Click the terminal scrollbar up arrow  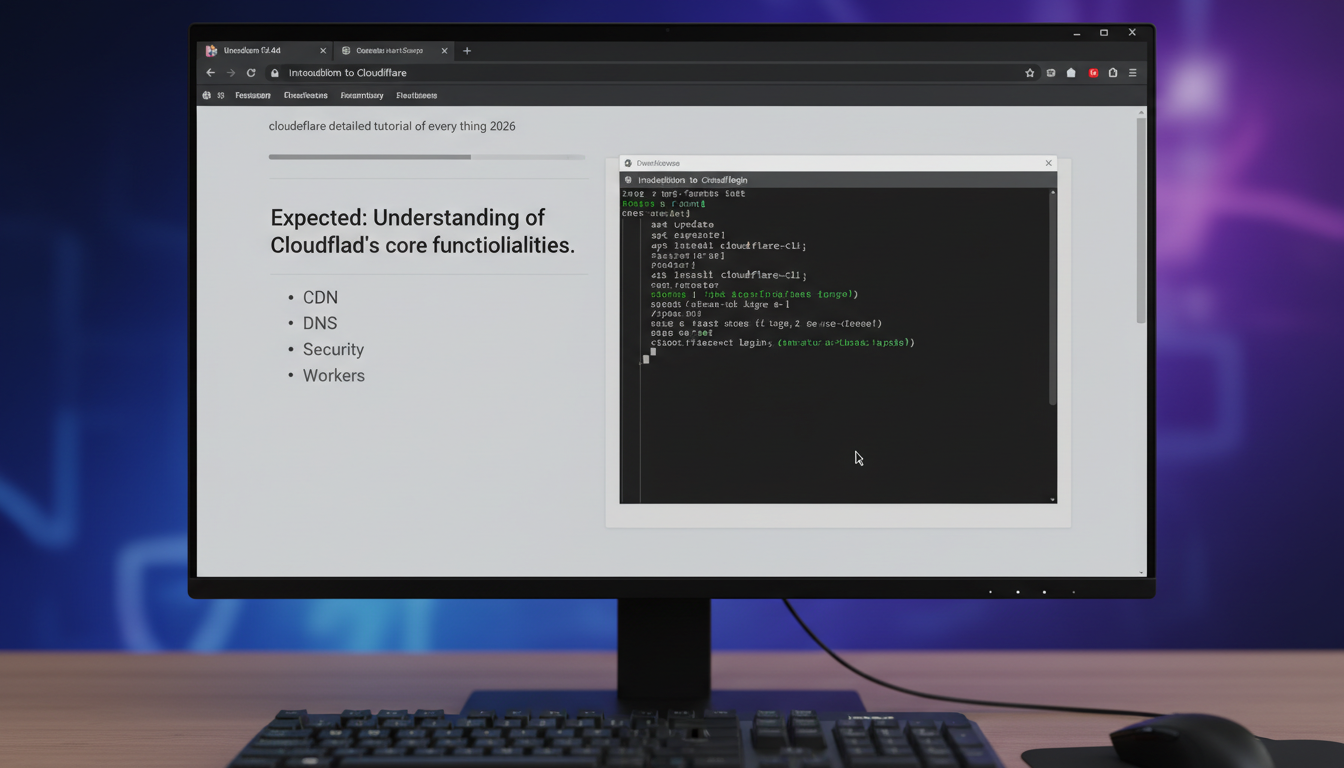click(1052, 192)
